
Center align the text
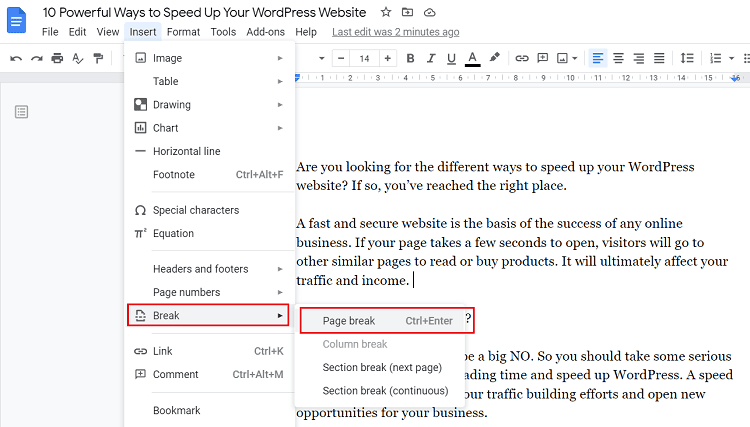(618, 58)
